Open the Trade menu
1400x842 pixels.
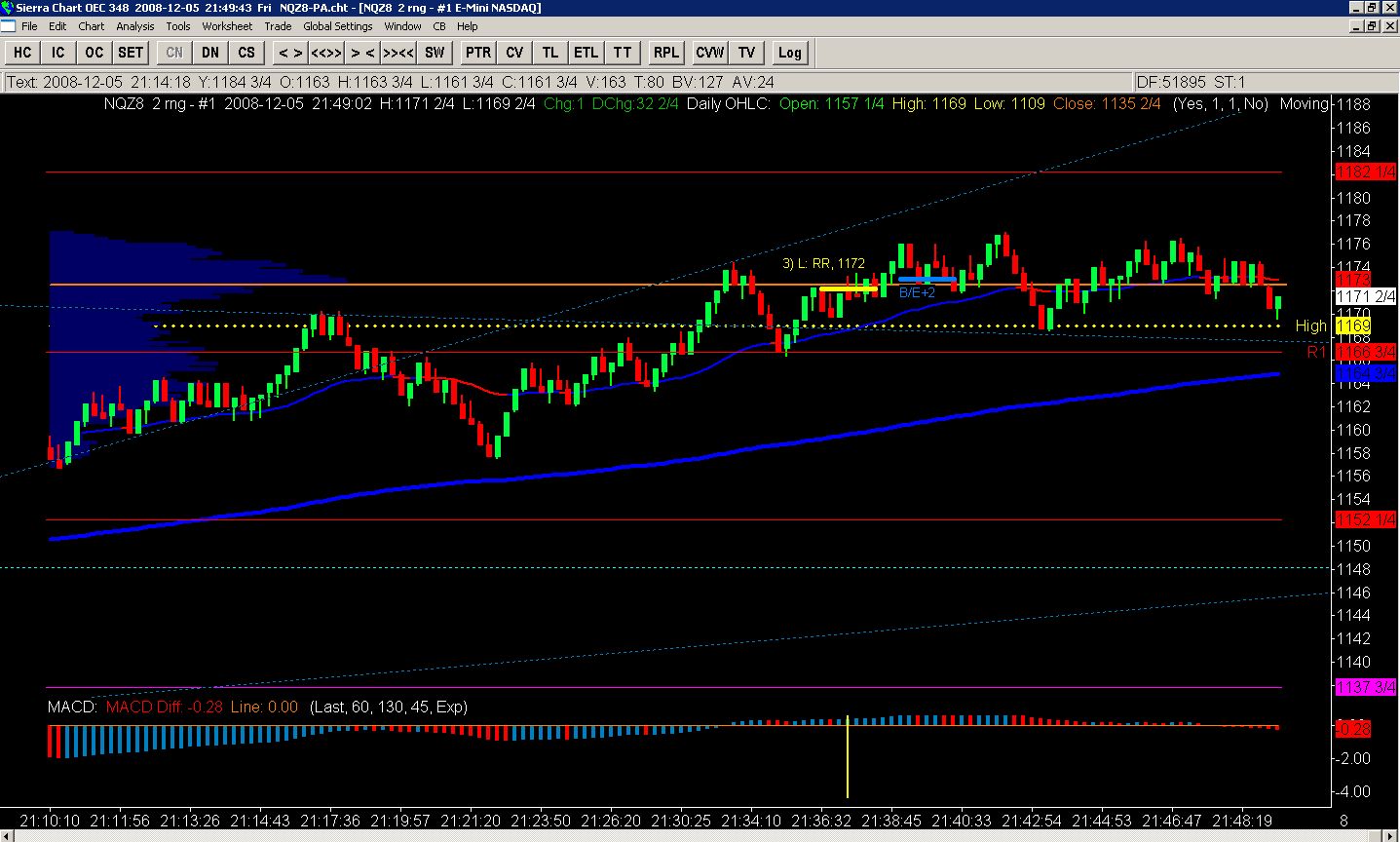pos(278,26)
